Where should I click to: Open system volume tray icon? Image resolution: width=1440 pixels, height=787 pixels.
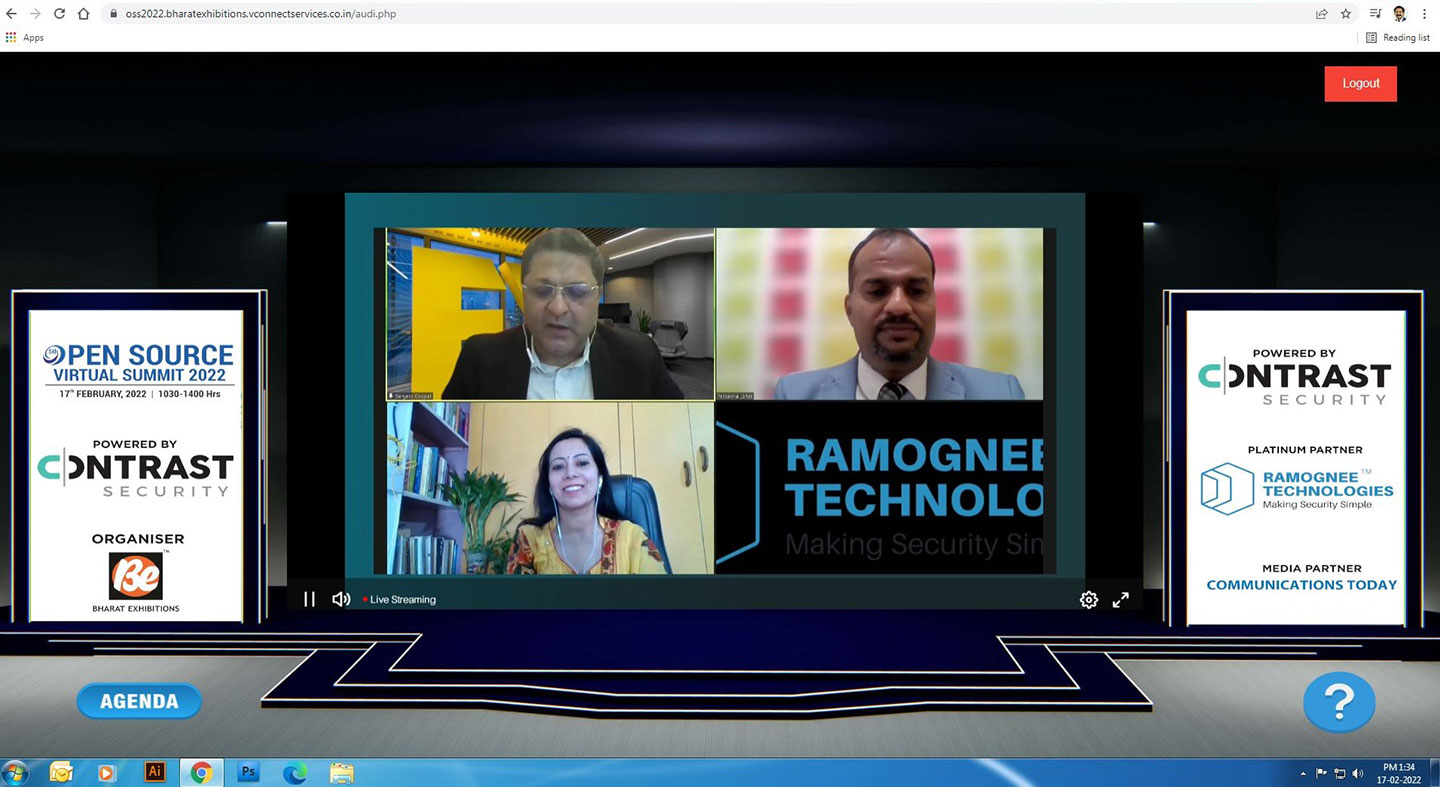pyautogui.click(x=1358, y=773)
